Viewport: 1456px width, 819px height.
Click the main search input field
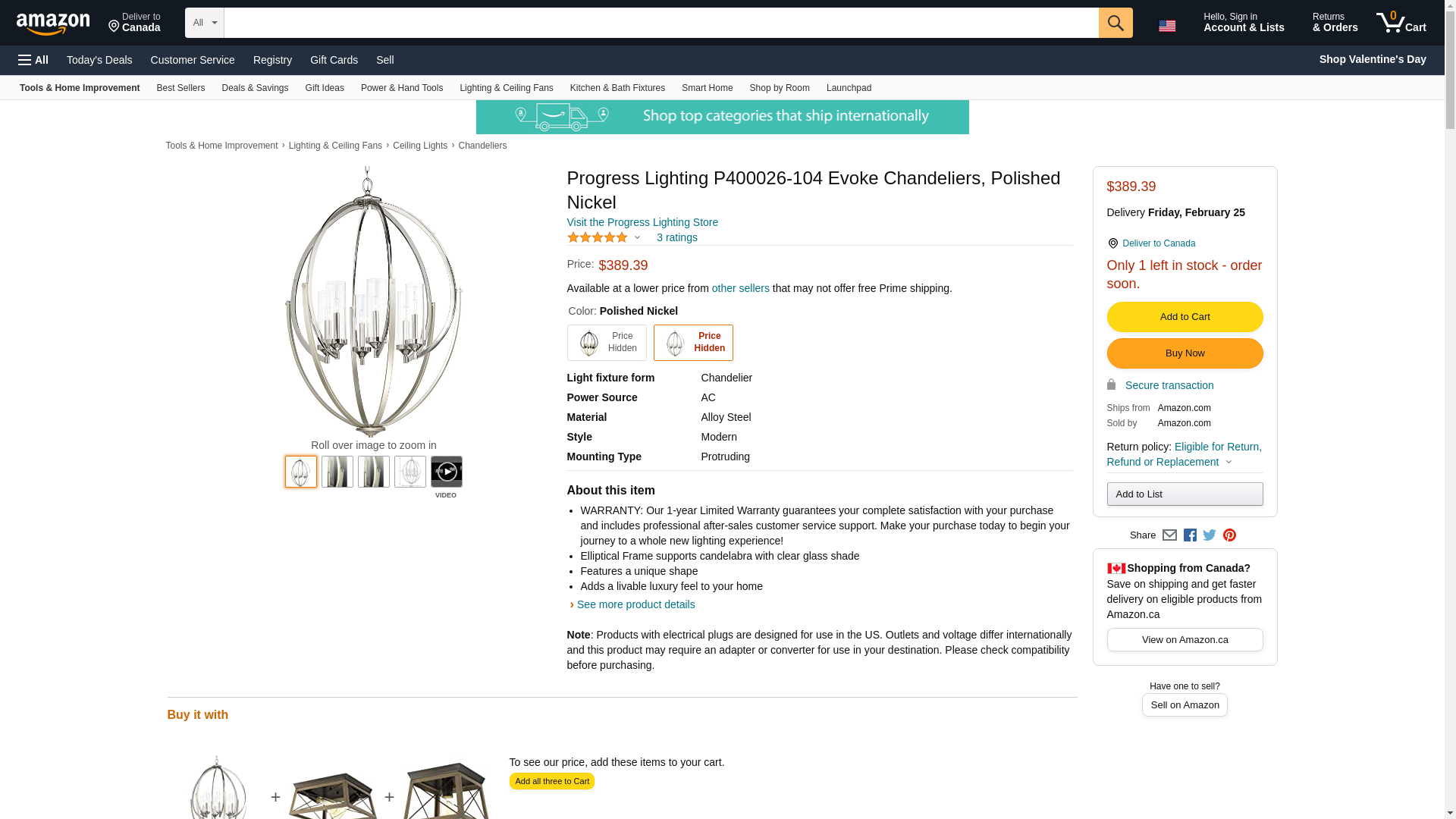(x=661, y=23)
